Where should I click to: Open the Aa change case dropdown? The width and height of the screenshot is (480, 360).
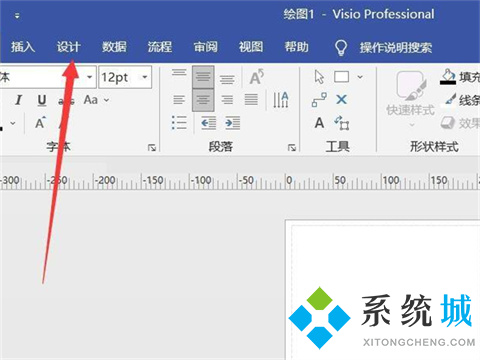pyautogui.click(x=107, y=100)
